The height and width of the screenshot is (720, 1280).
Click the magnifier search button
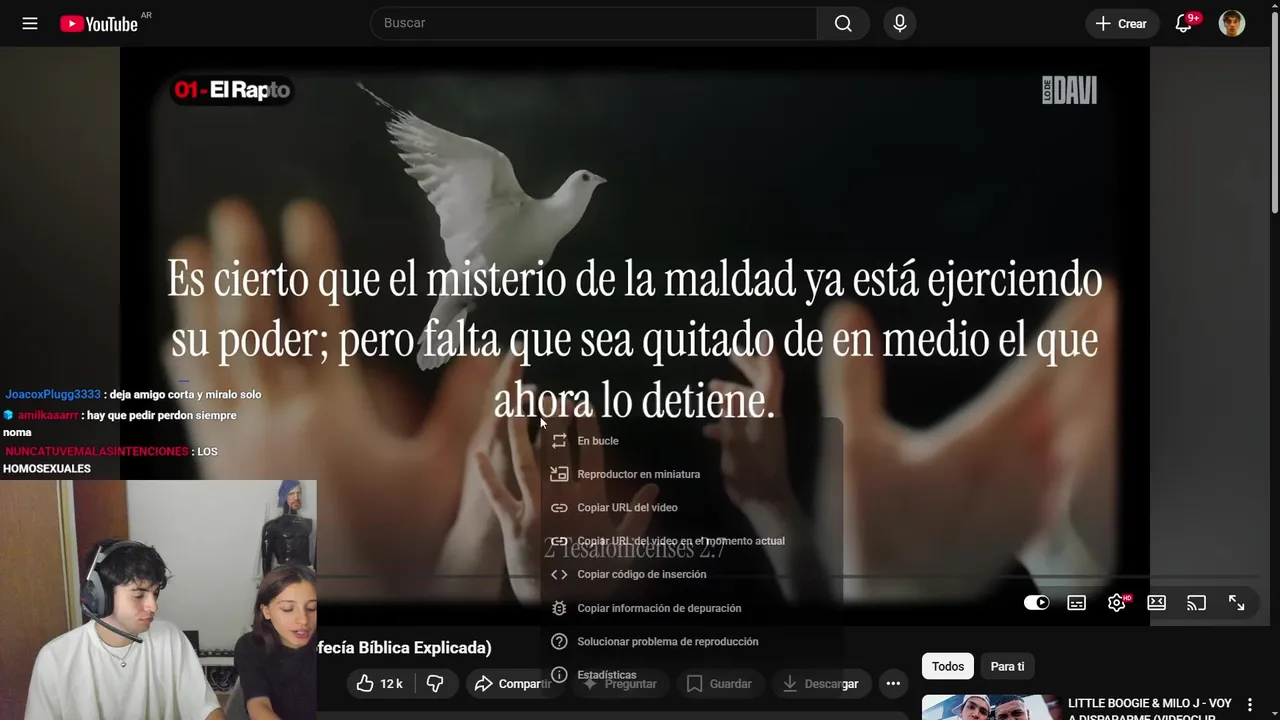coord(843,23)
